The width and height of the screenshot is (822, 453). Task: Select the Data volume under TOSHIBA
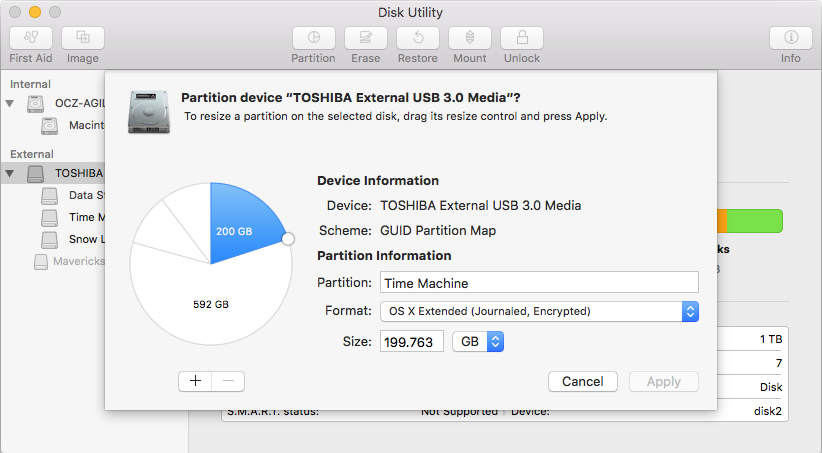pyautogui.click(x=73, y=195)
